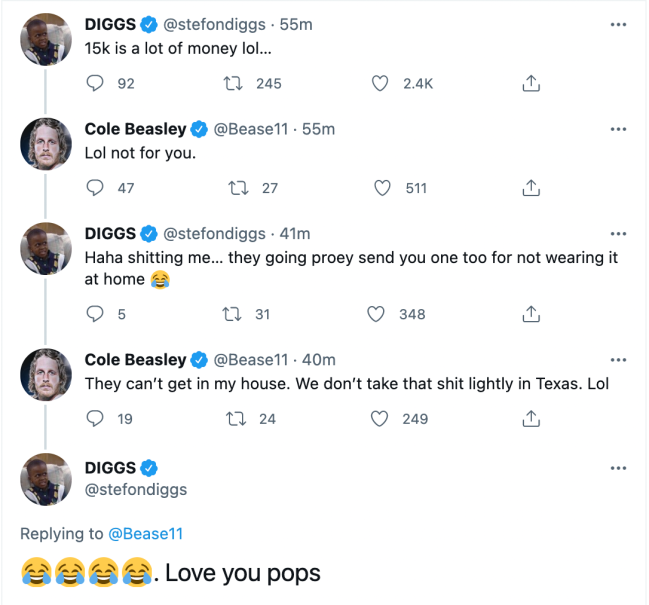Open more options on the first DIGGS tweet
Viewport: 649px width, 605px height.
[x=618, y=25]
